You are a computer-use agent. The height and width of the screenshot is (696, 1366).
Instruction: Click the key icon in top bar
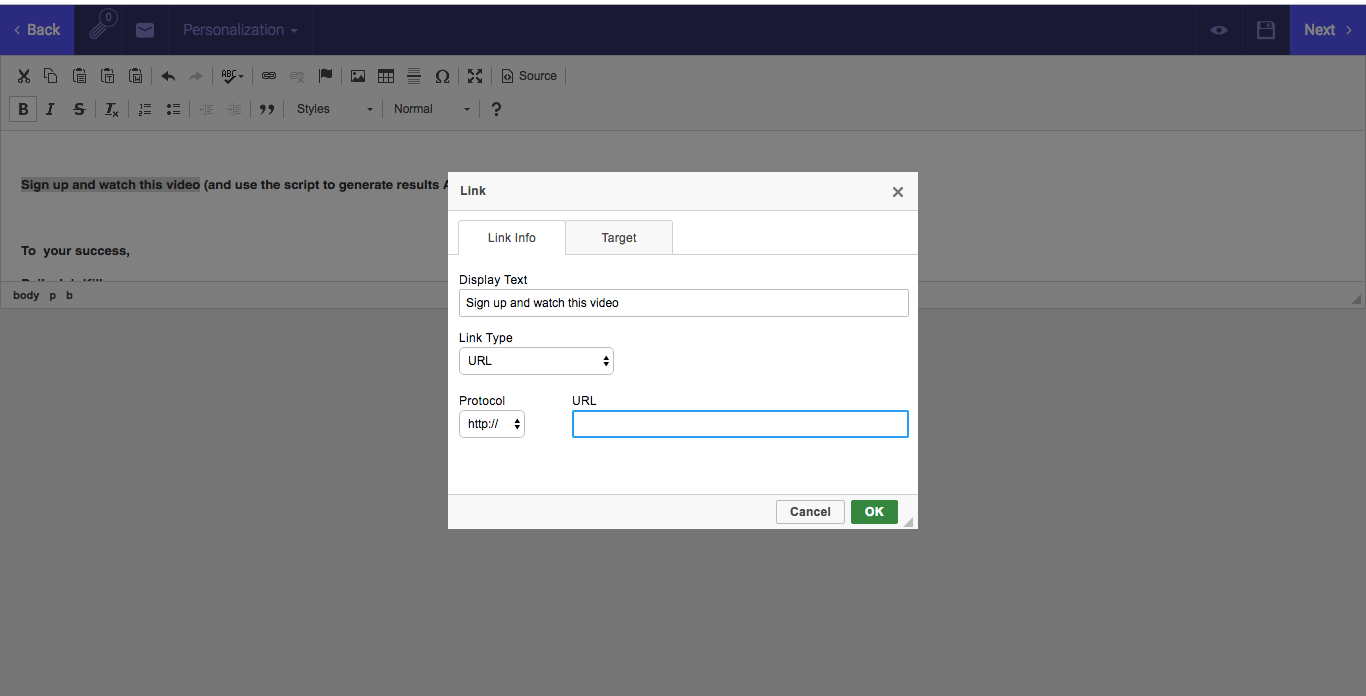(99, 29)
